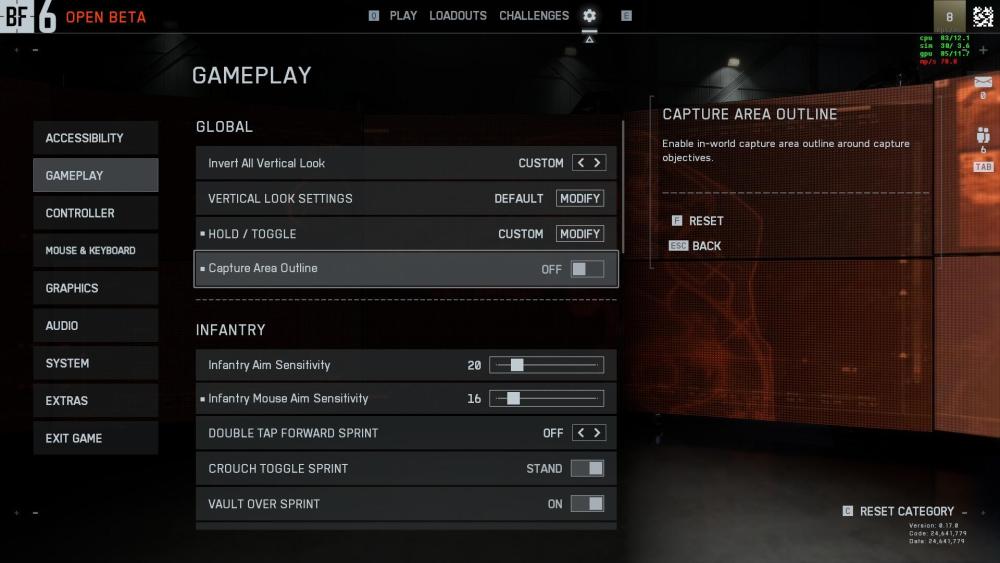Click the F key icon beside Reset
The width and height of the screenshot is (1000, 563).
677,221
